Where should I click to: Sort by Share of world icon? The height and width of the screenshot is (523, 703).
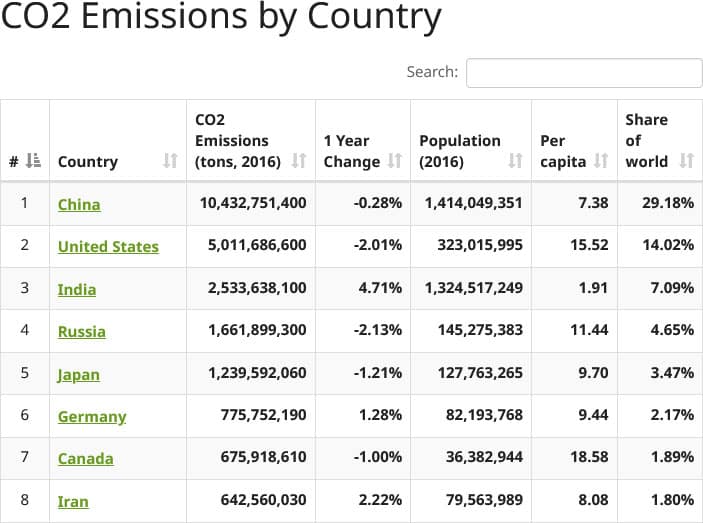(686, 161)
